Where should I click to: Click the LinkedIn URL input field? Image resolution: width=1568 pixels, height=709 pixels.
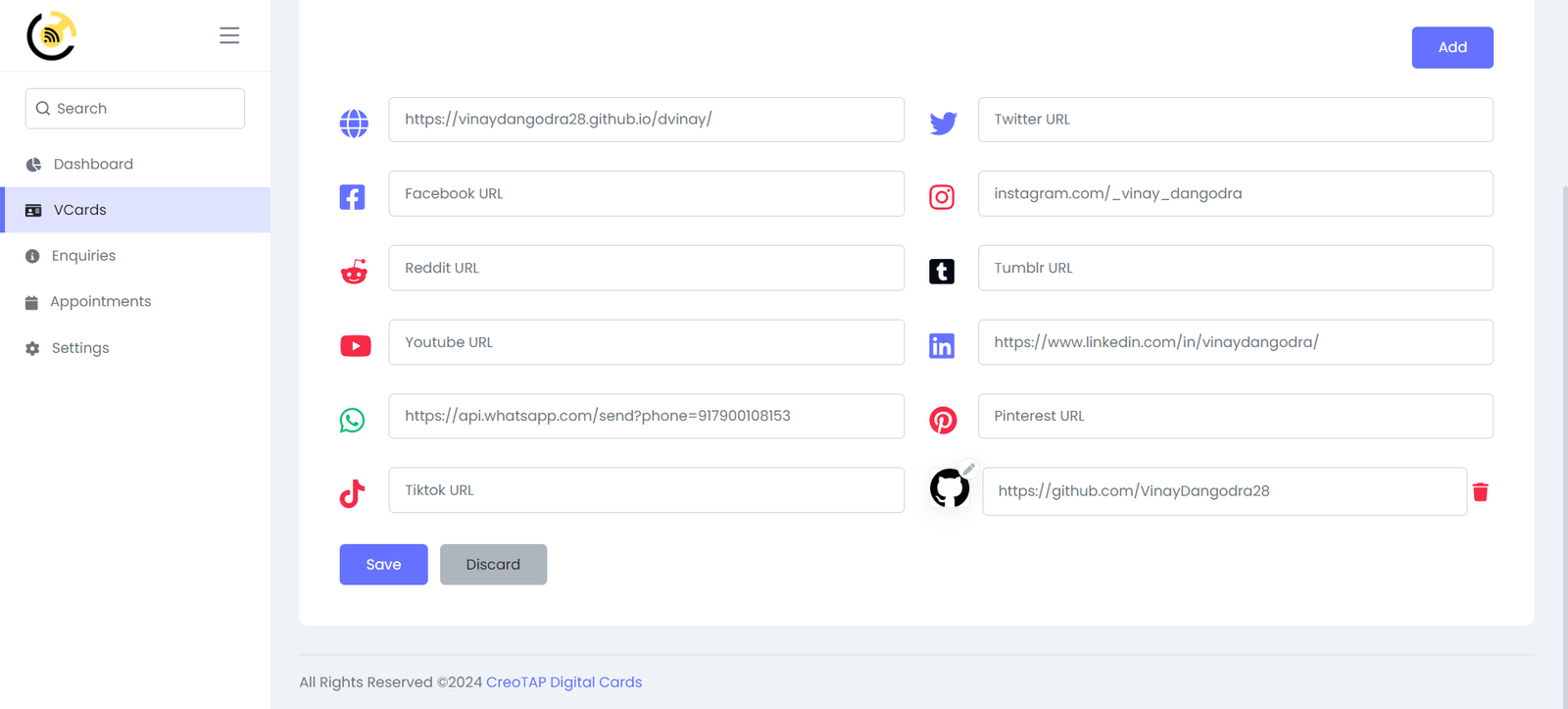point(1236,342)
